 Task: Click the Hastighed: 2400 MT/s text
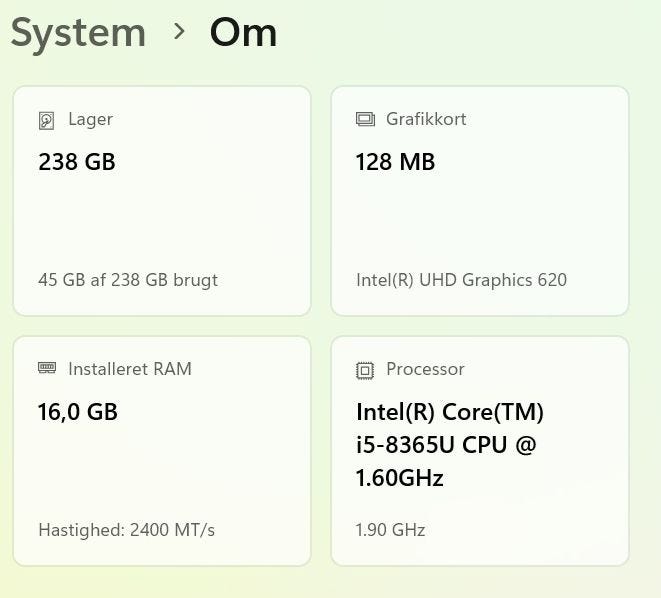click(126, 530)
